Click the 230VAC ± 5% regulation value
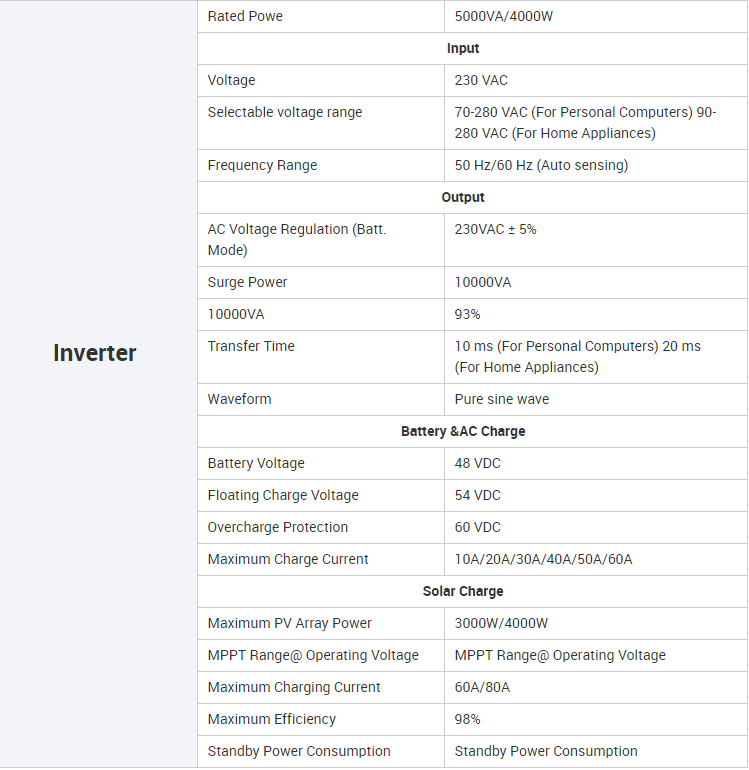Image resolution: width=749 pixels, height=770 pixels. (x=495, y=229)
